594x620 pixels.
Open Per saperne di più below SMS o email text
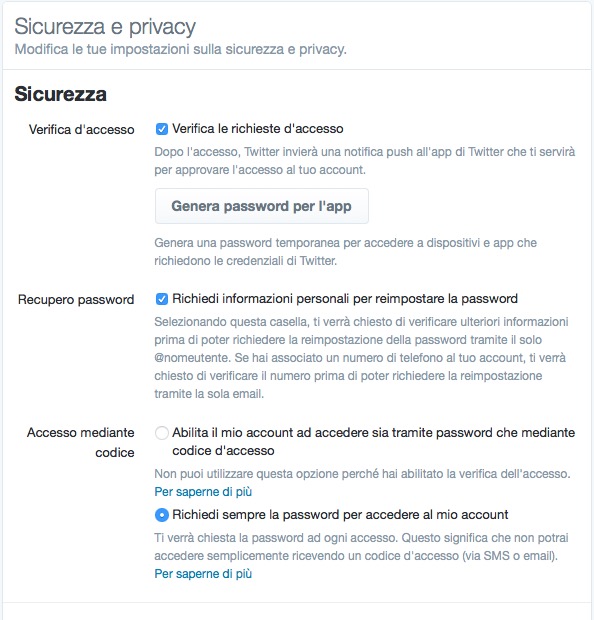[x=203, y=574]
